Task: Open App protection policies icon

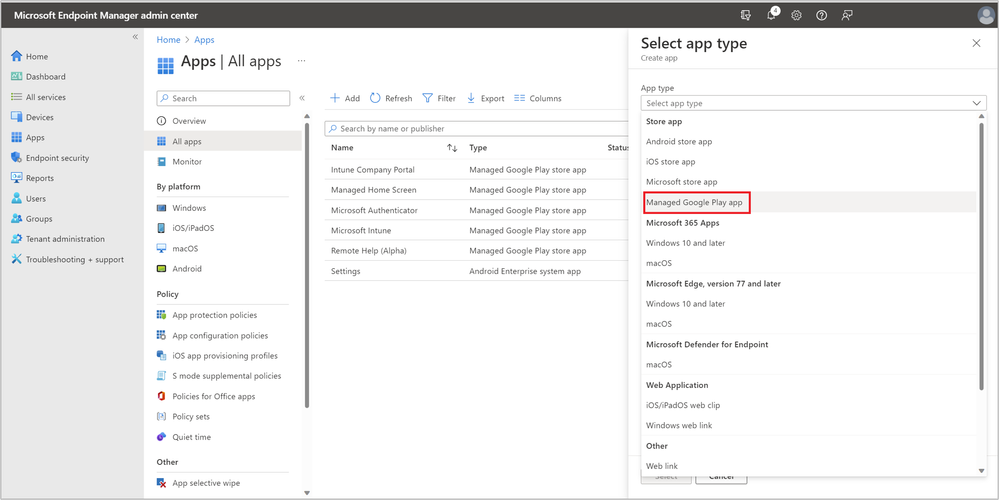Action: [162, 315]
